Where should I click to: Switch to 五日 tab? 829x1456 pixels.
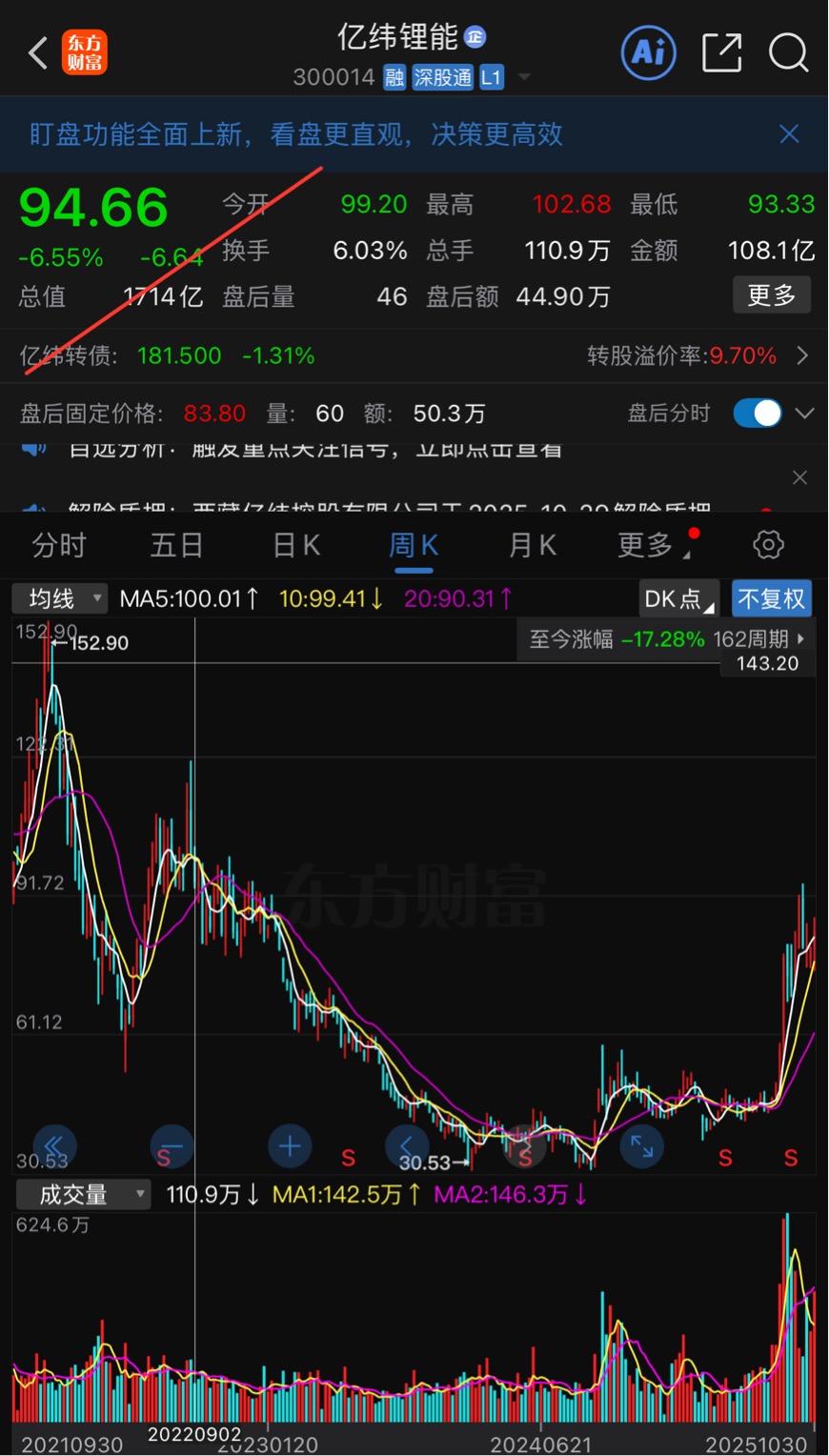(177, 545)
